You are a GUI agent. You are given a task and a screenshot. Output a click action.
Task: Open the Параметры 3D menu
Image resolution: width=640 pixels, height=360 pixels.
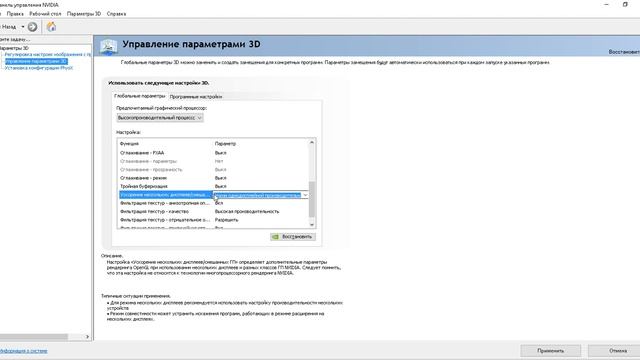coord(84,13)
